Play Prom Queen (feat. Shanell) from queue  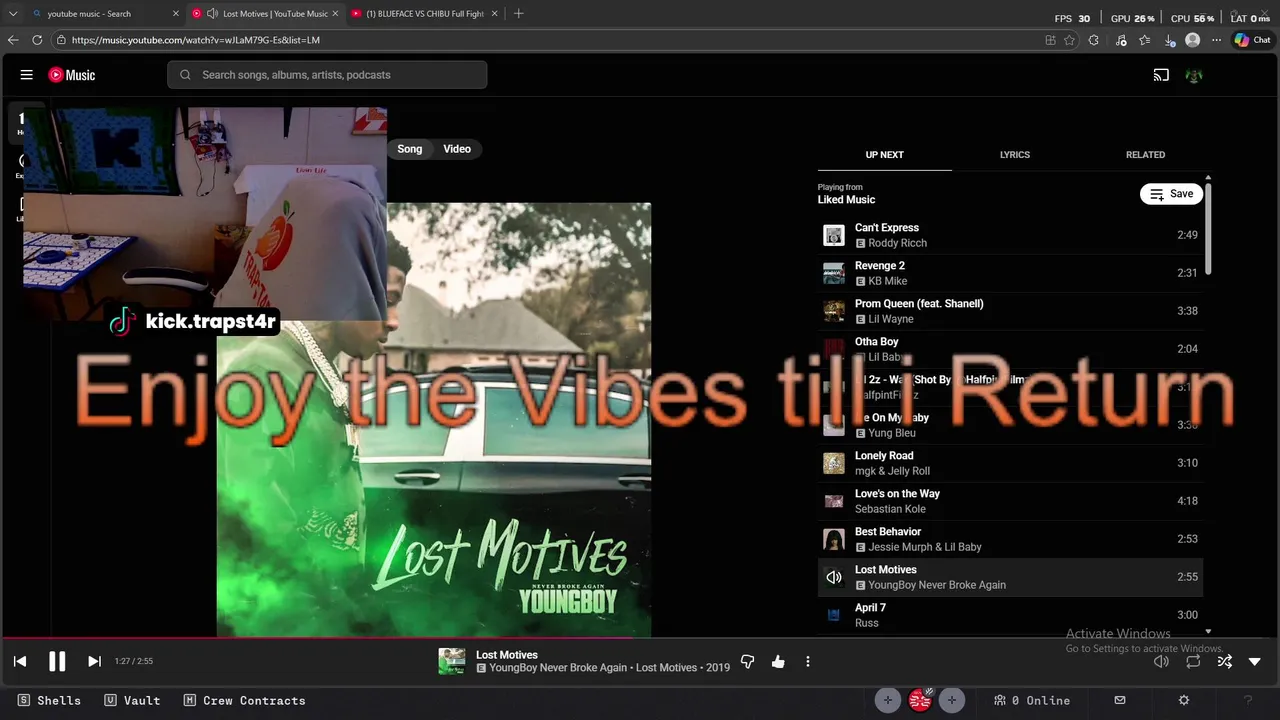1010,311
